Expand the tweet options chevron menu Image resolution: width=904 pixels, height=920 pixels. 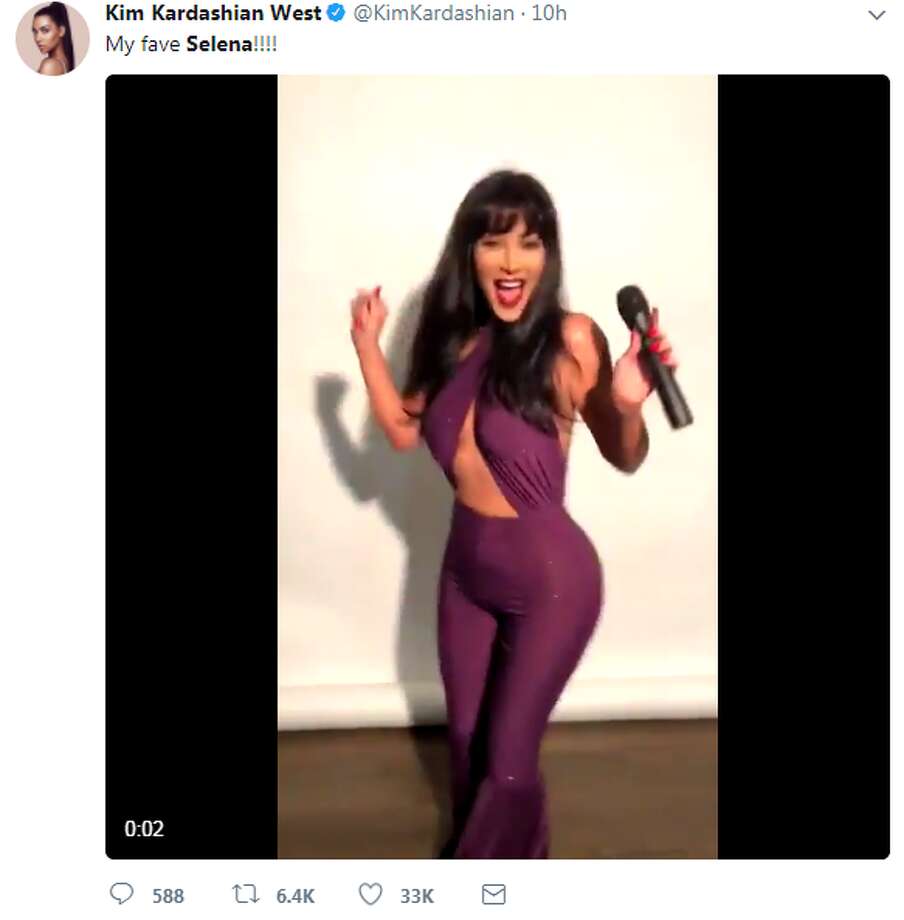[x=876, y=15]
